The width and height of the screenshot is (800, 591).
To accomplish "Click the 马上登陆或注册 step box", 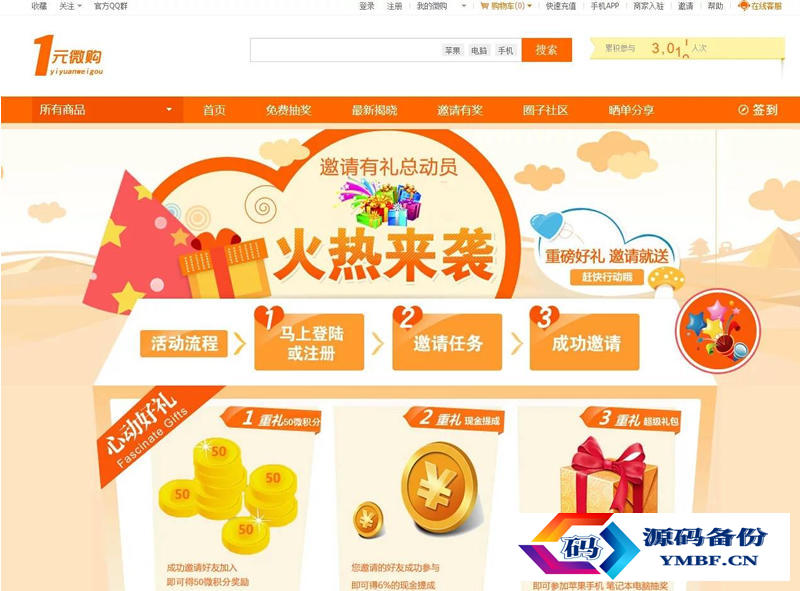I will [309, 342].
